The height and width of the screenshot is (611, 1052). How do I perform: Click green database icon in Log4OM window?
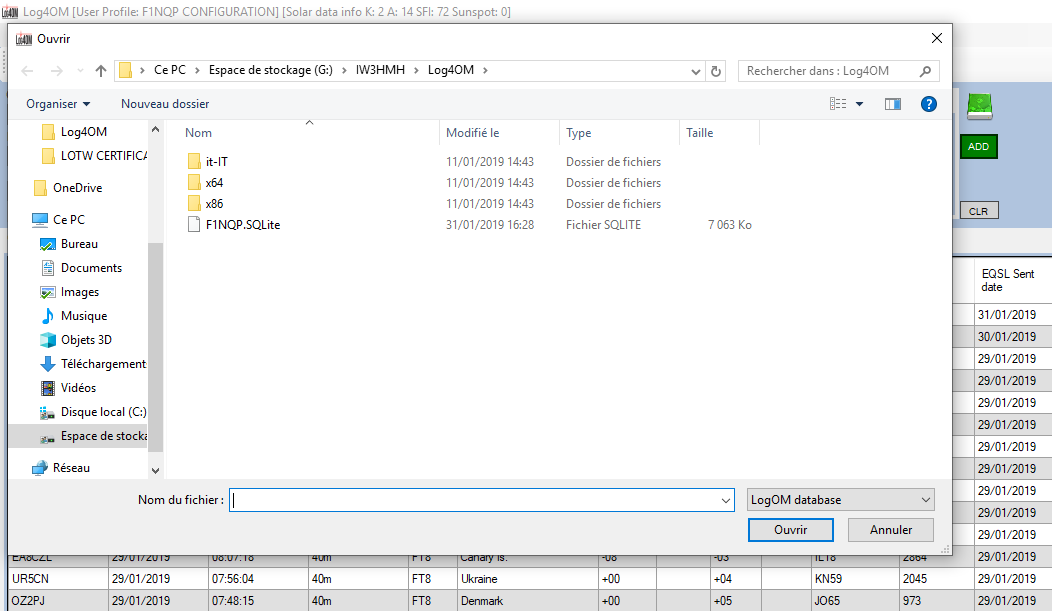(x=980, y=106)
